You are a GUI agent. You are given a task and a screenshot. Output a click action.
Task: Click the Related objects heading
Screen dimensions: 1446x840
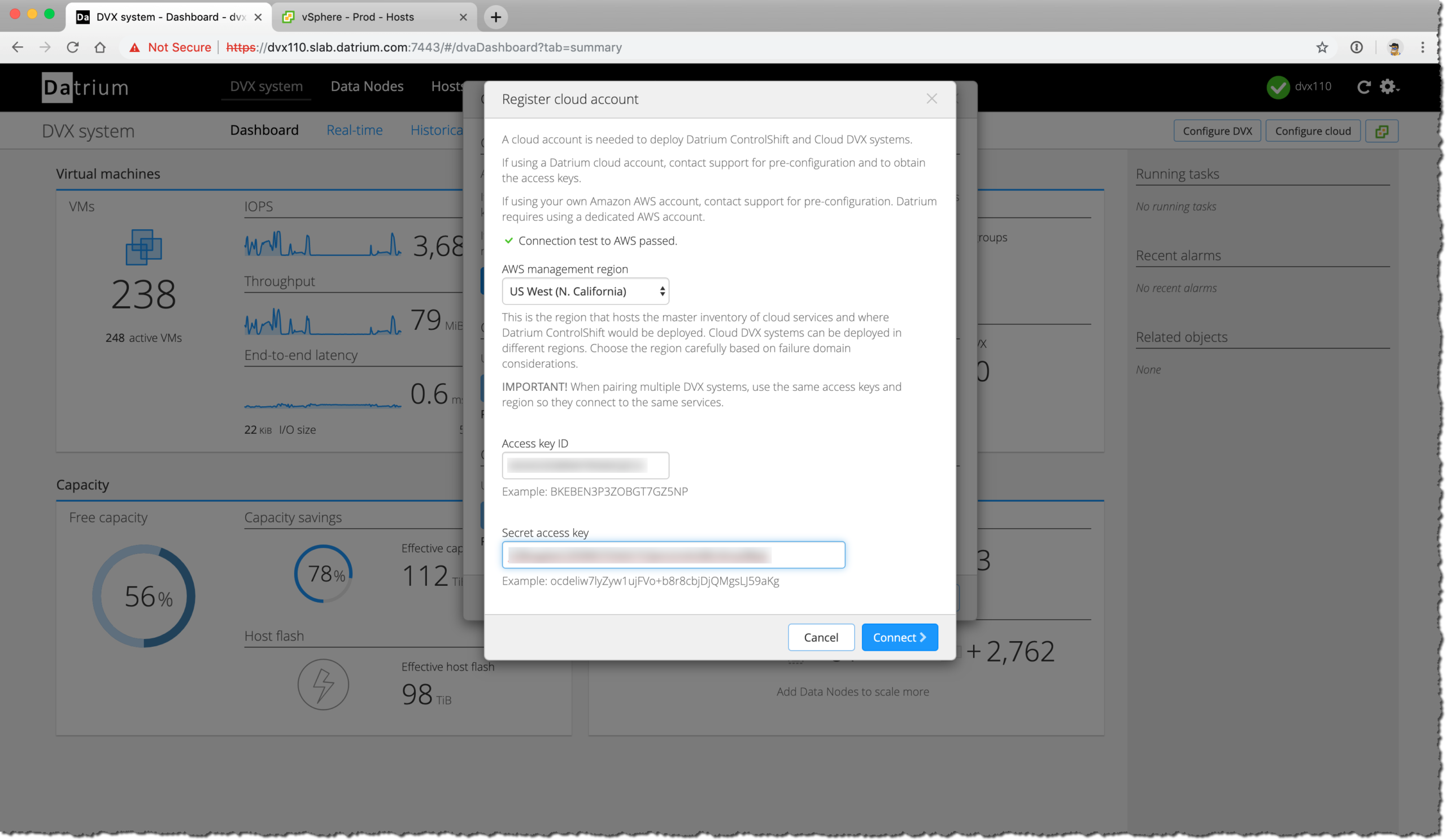click(1182, 337)
